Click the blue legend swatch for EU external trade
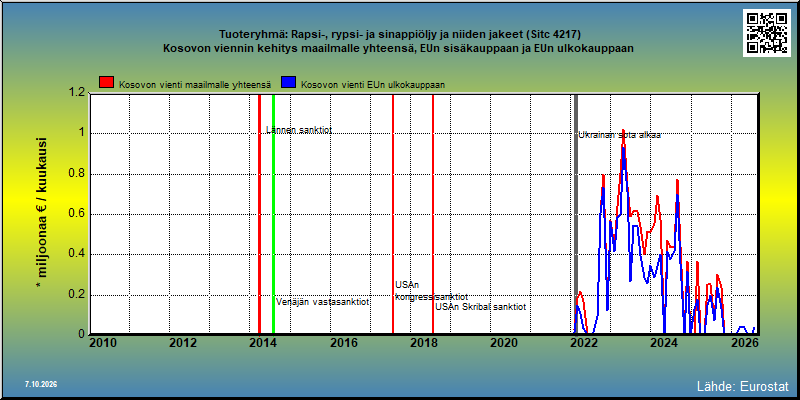The image size is (800, 400). click(x=289, y=83)
